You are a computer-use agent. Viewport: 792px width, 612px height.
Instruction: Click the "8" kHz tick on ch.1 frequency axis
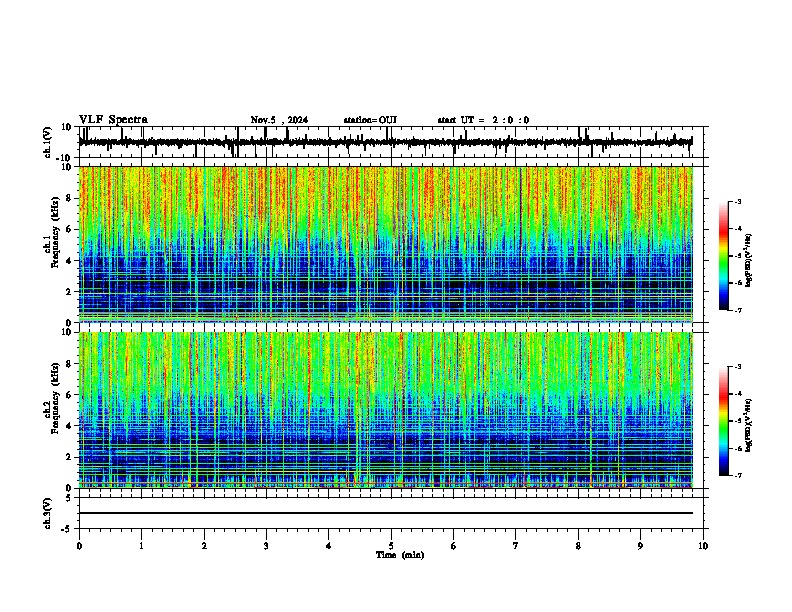[x=71, y=198]
